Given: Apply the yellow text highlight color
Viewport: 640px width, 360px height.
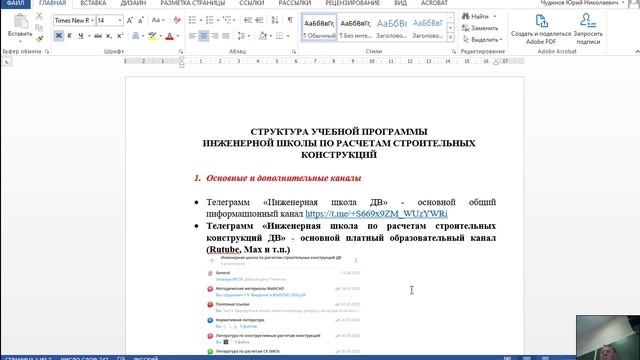Looking at the screenshot, I should point(152,36).
